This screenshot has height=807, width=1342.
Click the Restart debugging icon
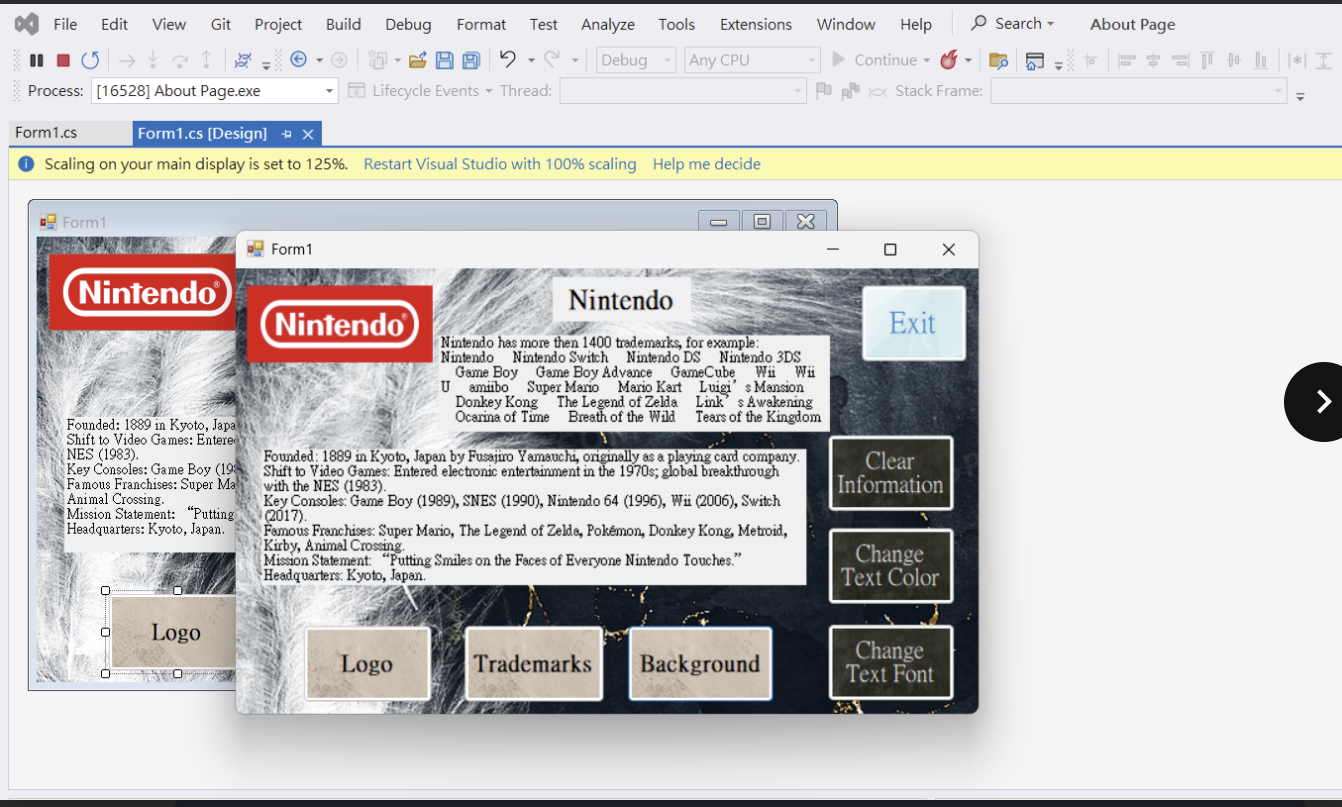pos(90,61)
